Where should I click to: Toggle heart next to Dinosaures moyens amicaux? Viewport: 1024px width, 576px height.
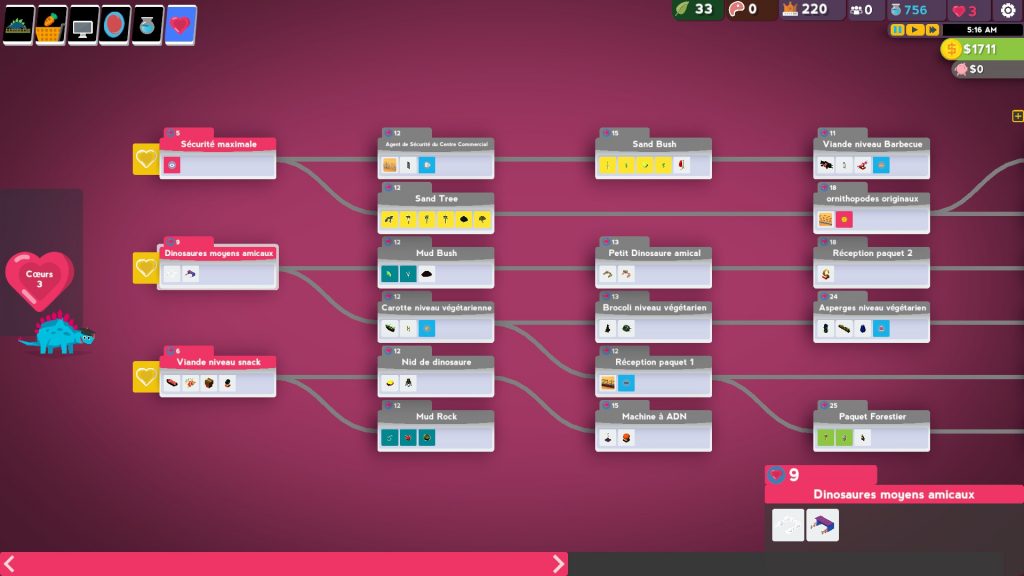147,268
